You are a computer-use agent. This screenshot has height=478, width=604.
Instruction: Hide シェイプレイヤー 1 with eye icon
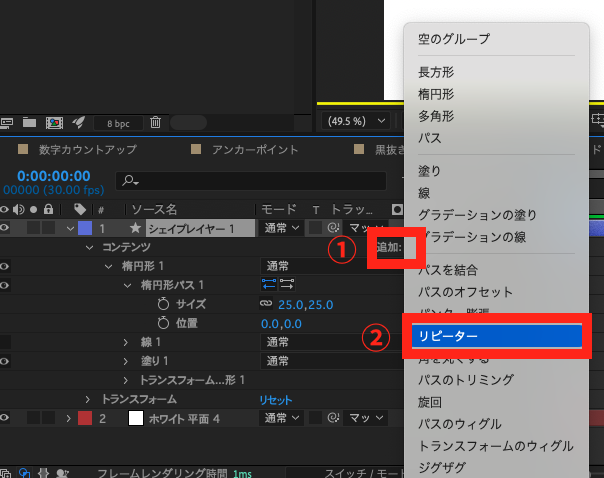point(6,228)
